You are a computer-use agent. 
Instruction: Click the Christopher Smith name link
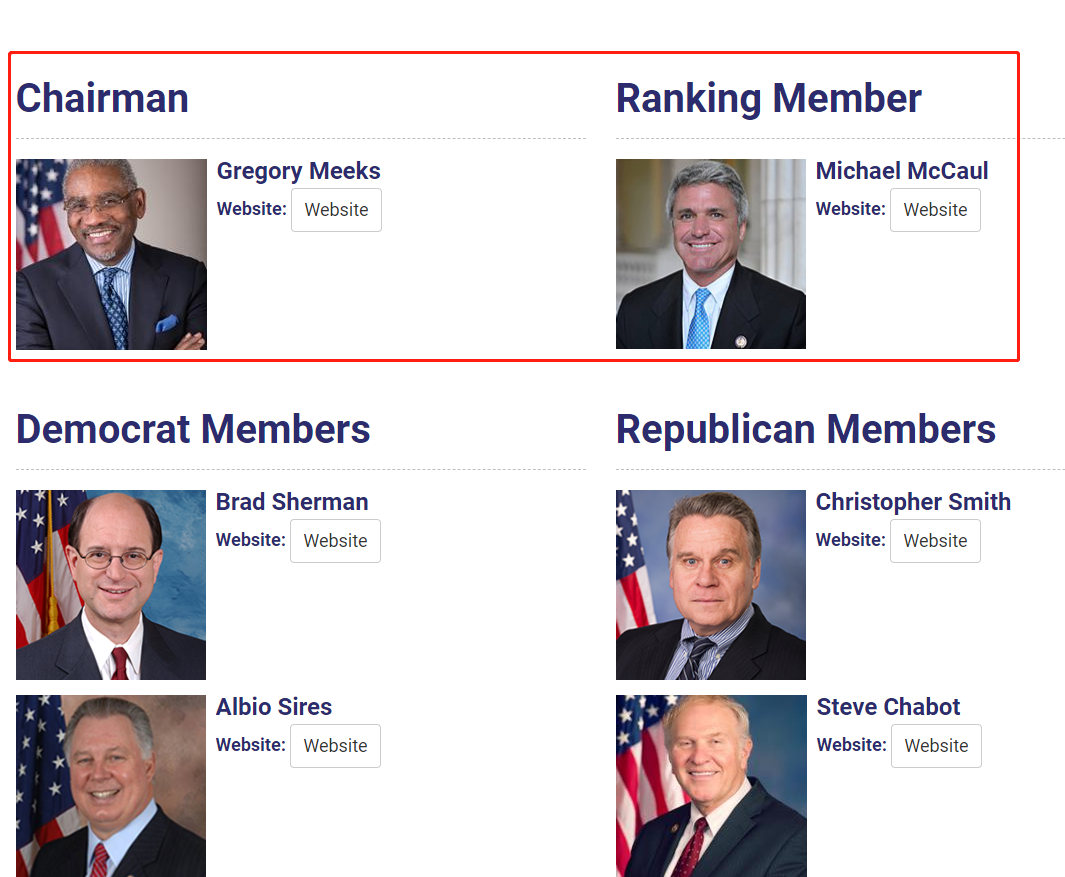click(x=913, y=502)
